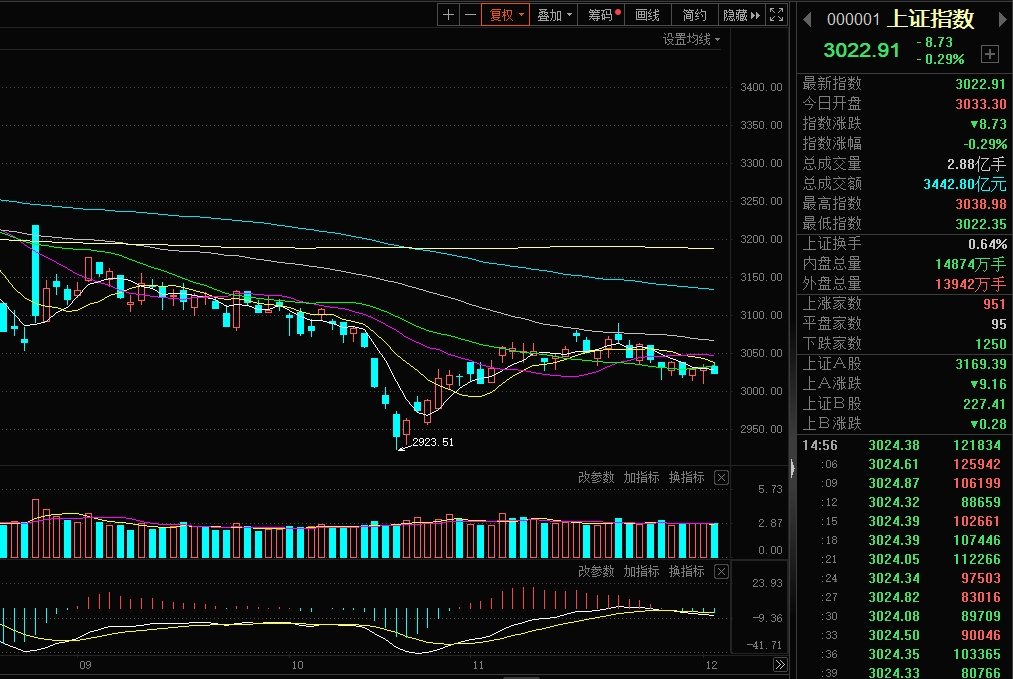Go to next stock using right arrow
The height and width of the screenshot is (679, 1013).
(x=999, y=19)
